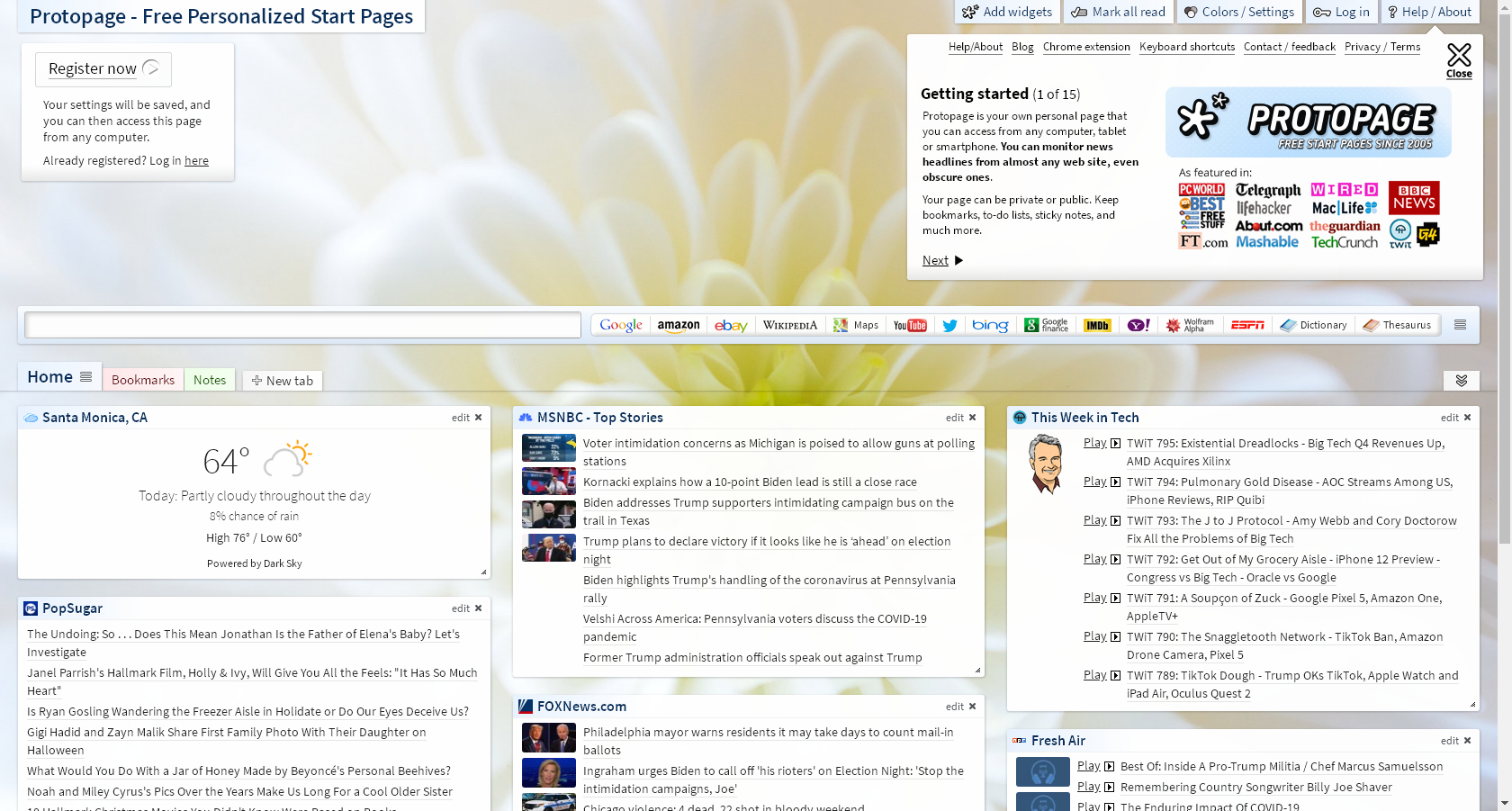The image size is (1512, 811).
Task: Choose the eBay search engine
Action: pos(731,325)
